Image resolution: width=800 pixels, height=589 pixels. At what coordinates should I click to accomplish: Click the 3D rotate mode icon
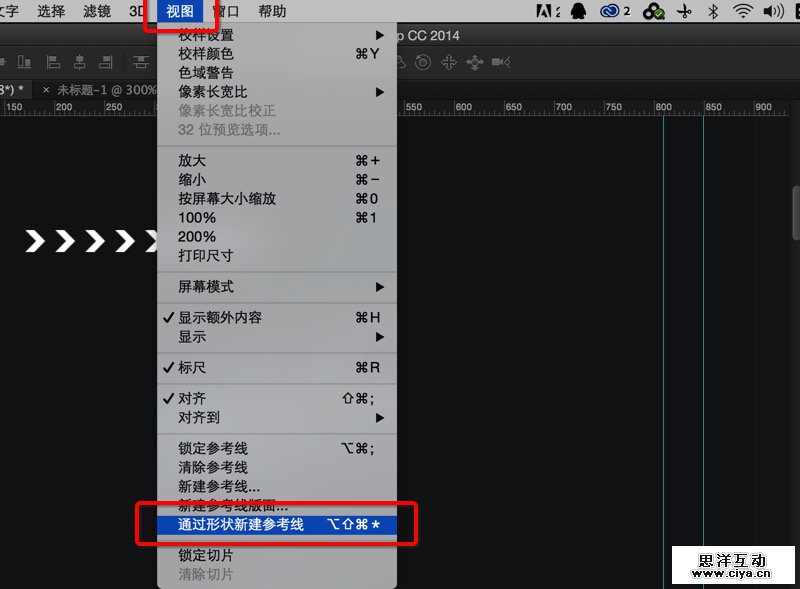click(x=423, y=63)
